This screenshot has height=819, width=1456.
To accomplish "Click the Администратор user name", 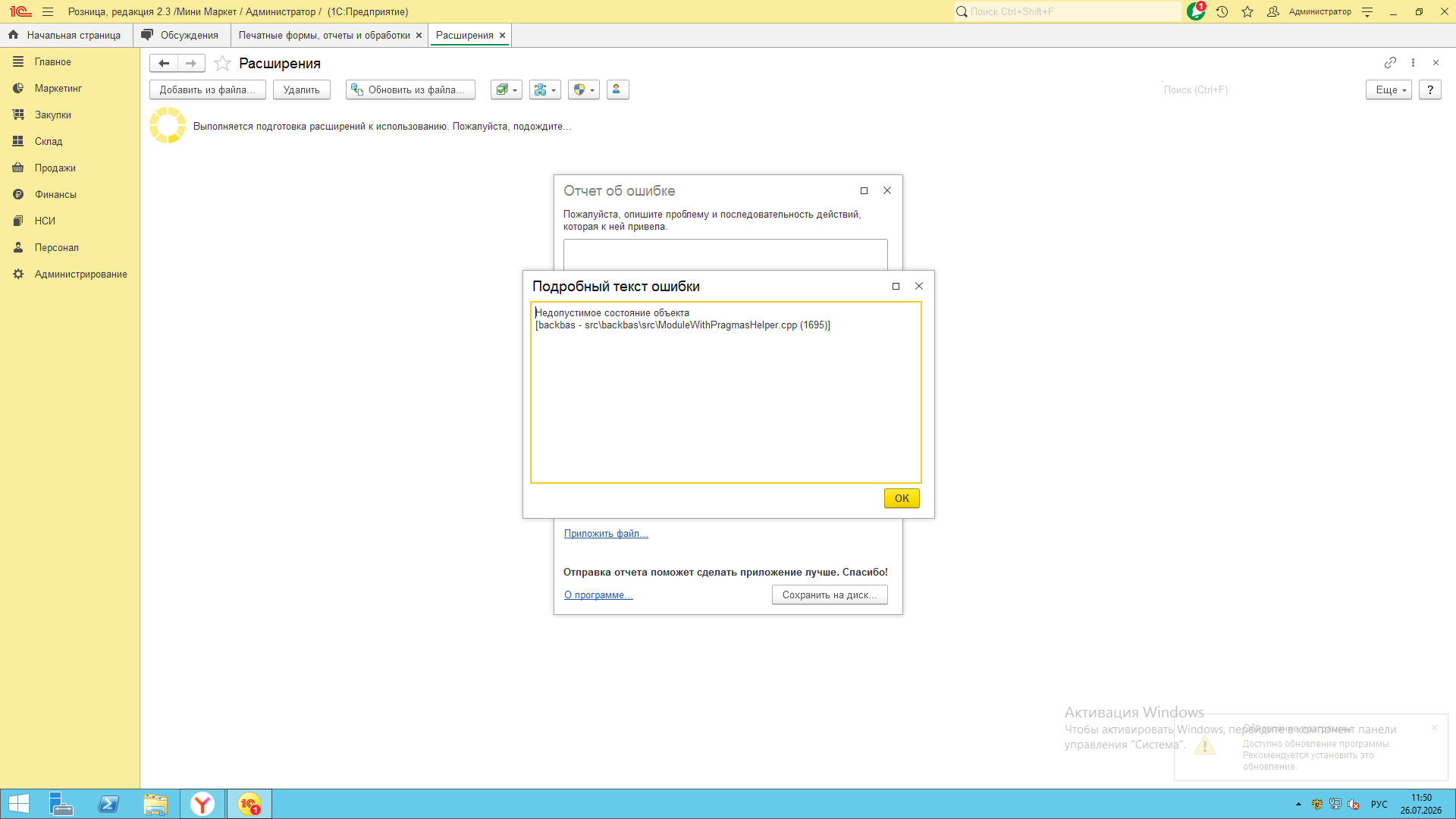I will coord(1319,11).
